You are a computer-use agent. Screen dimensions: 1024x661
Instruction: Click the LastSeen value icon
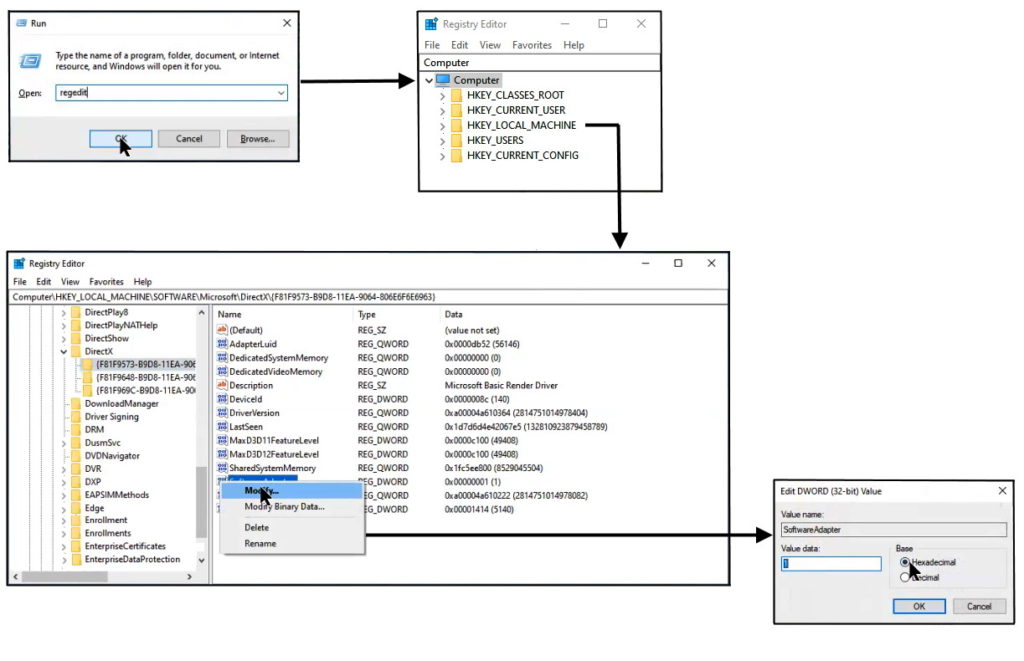(x=222, y=426)
